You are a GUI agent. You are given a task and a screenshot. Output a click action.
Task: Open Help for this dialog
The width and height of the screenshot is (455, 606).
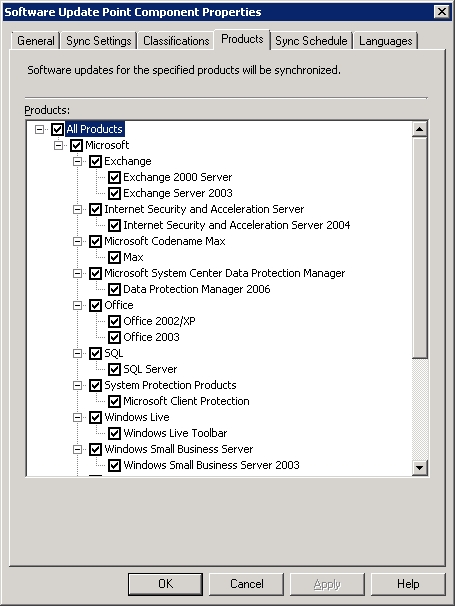pyautogui.click(x=408, y=584)
